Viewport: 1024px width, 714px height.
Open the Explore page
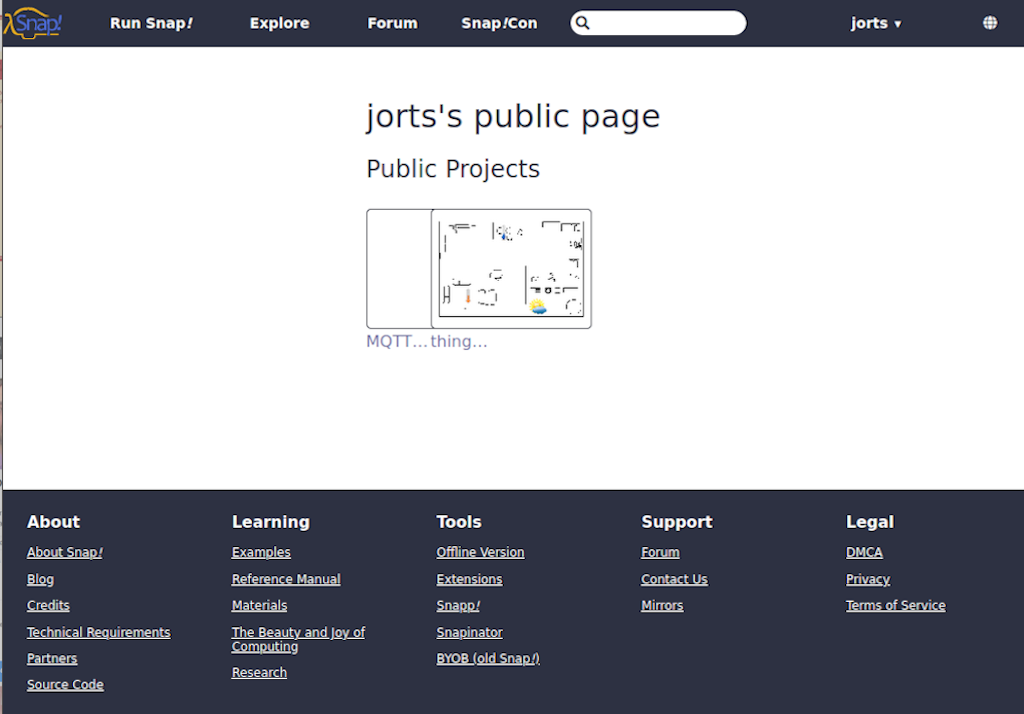[280, 23]
